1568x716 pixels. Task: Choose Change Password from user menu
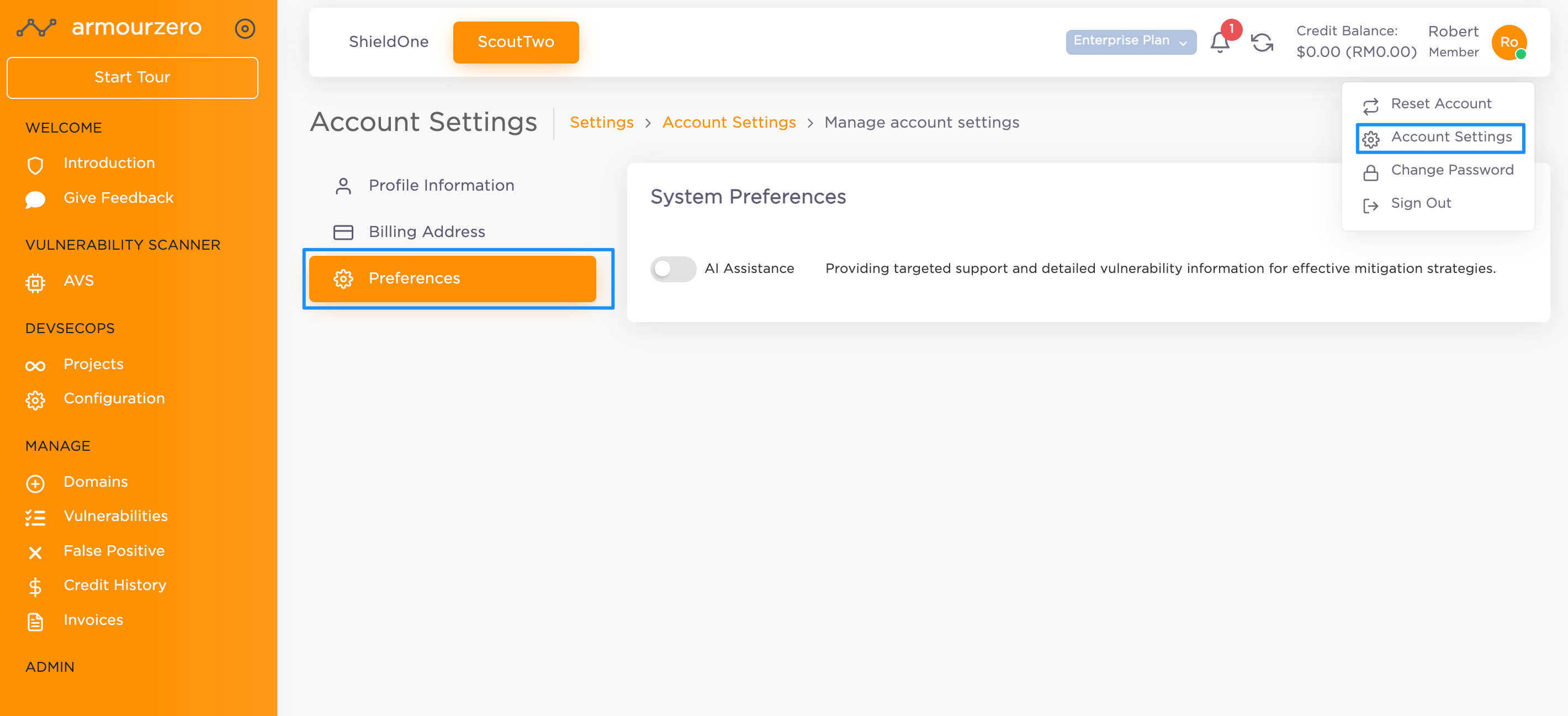(x=1437, y=171)
